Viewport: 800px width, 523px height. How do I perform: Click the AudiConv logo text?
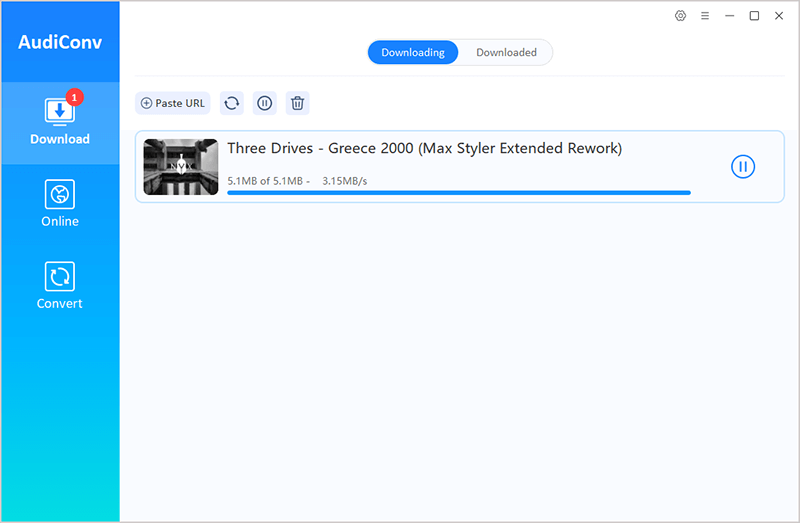60,42
